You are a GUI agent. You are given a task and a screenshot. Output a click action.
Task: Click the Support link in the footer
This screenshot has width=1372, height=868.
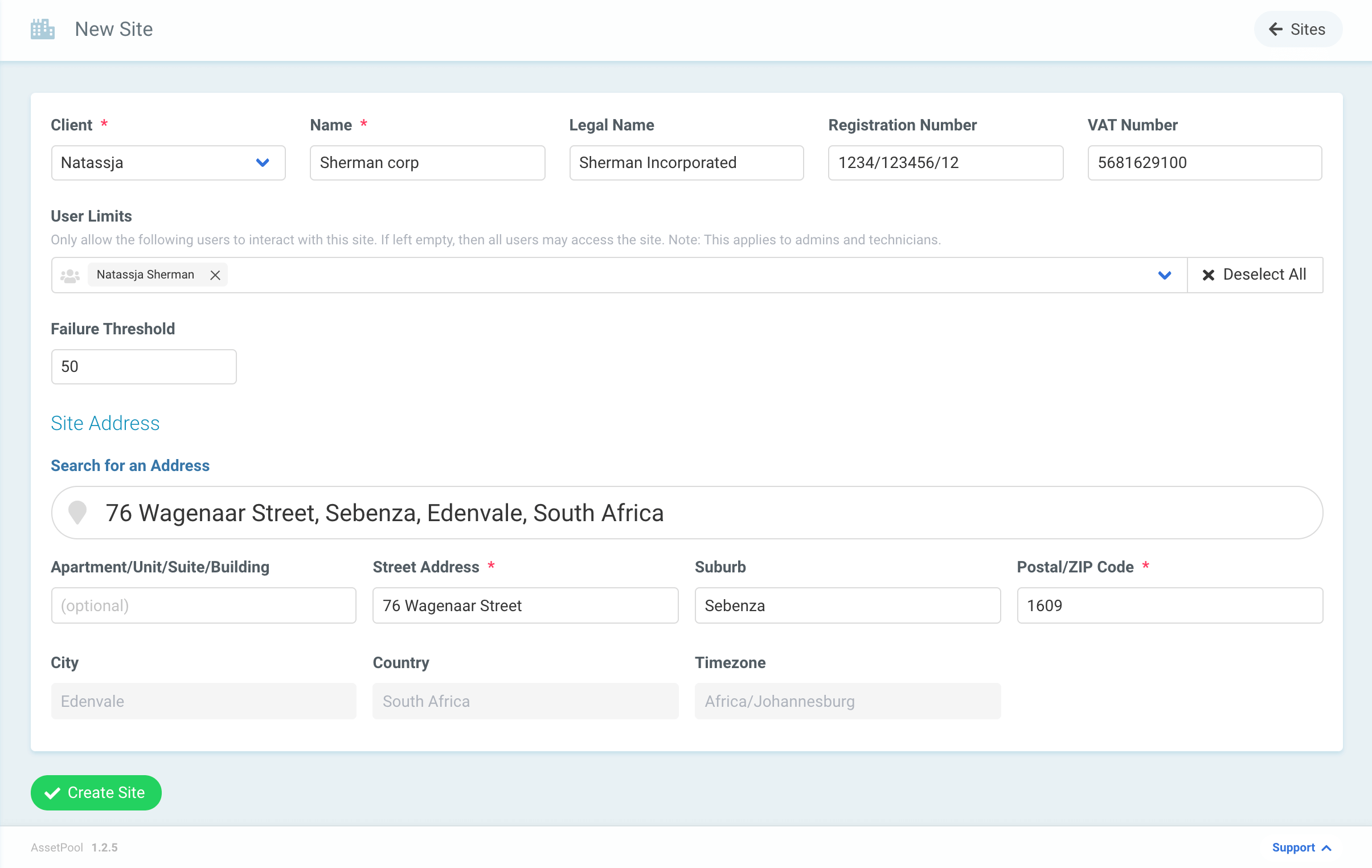pos(1293,848)
